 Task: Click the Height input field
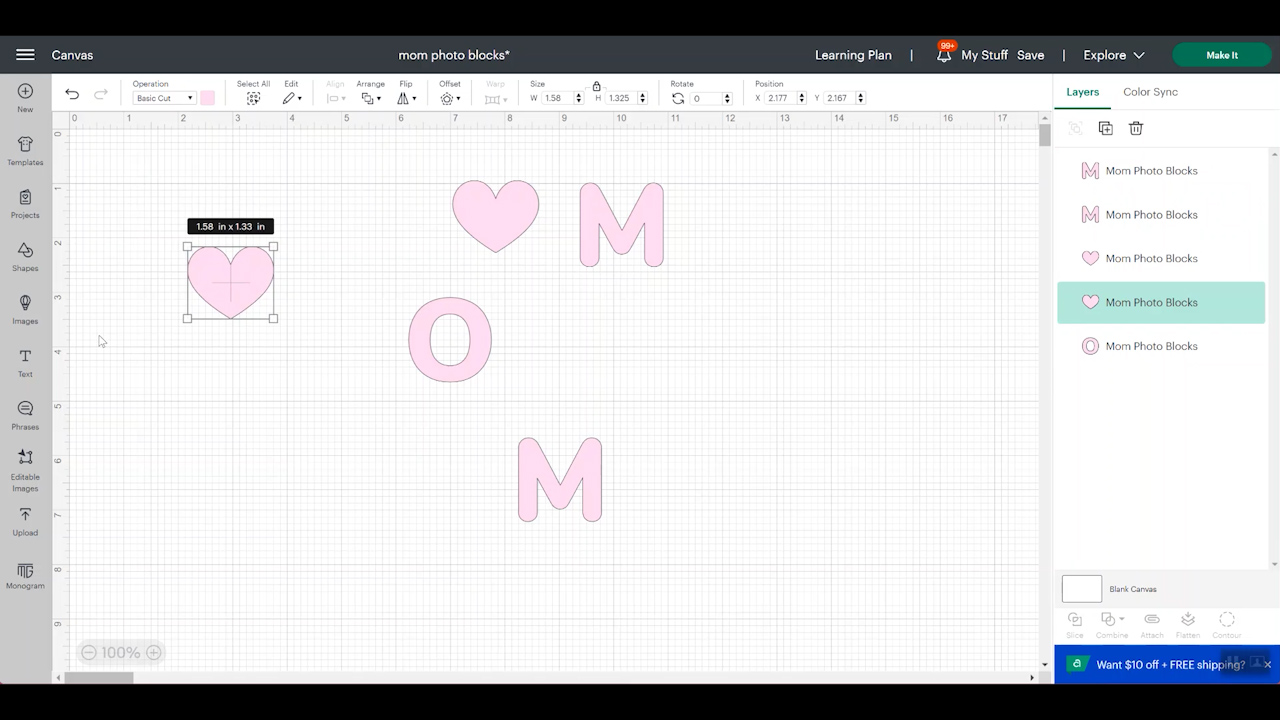621,98
